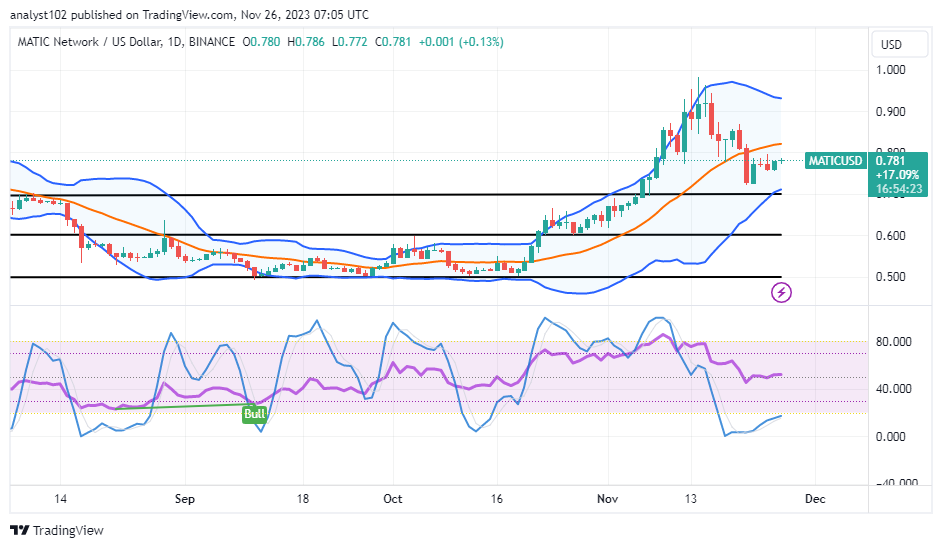Click the BINANCE exchange label
This screenshot has width=942, height=548.
(x=212, y=42)
